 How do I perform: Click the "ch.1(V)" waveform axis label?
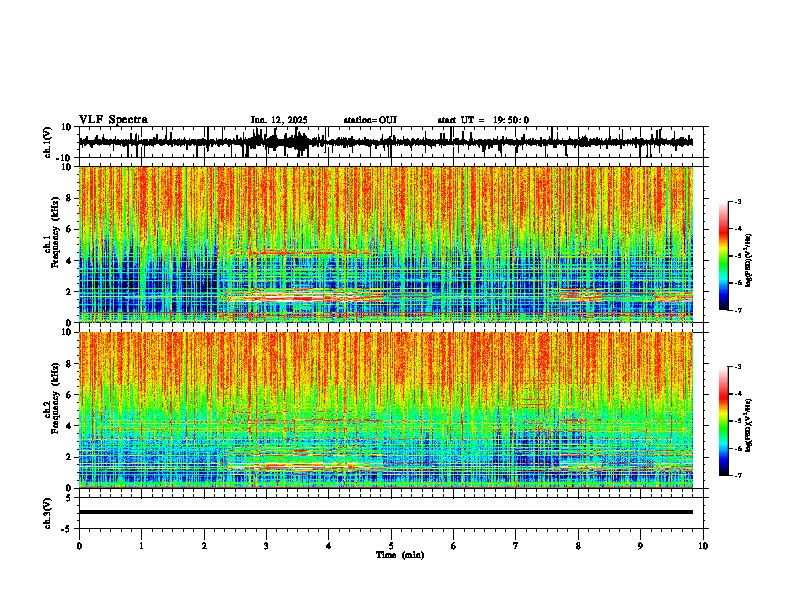[48, 142]
